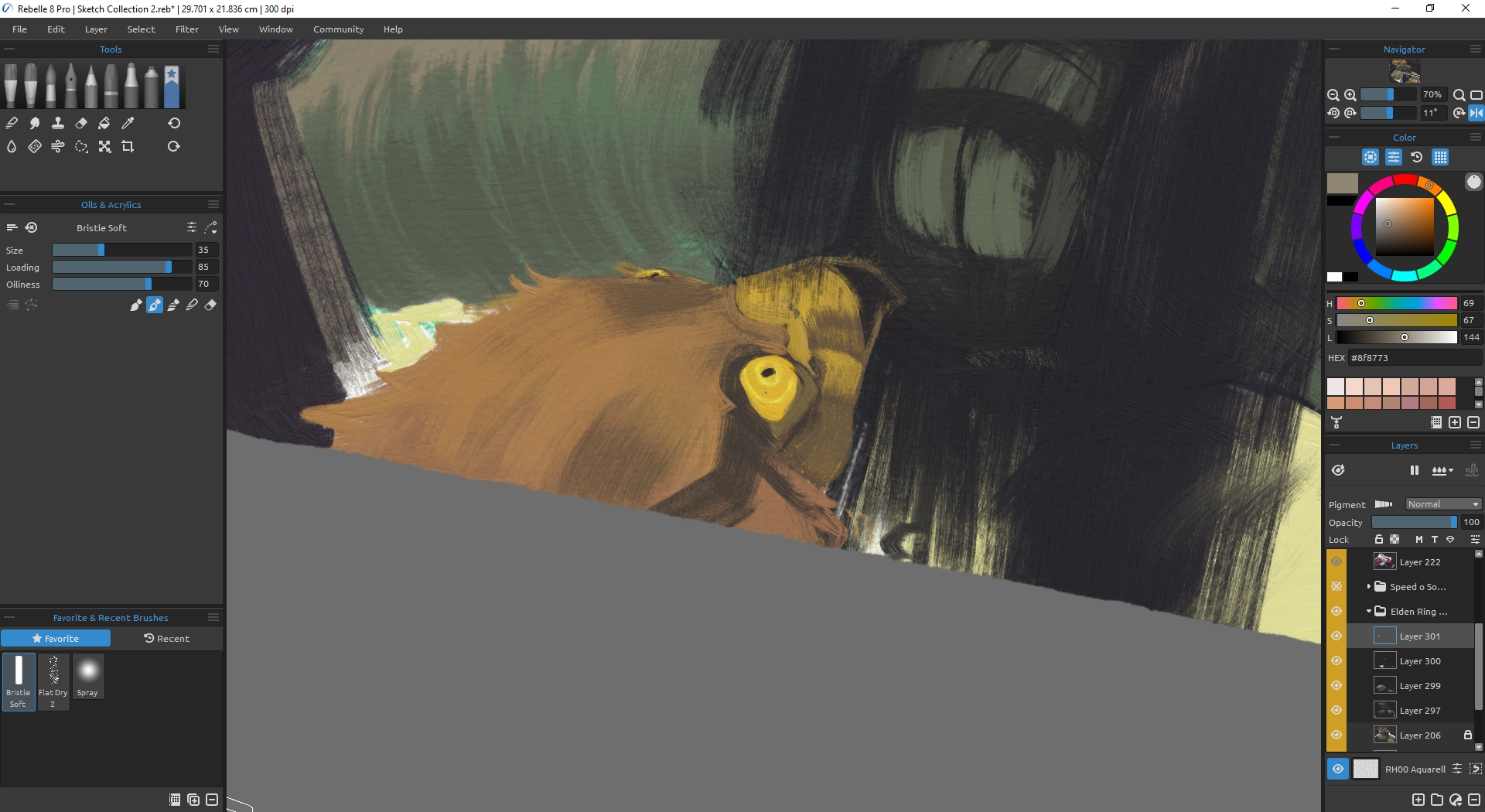The width and height of the screenshot is (1485, 812).
Task: Select the Flat Dry 2 brush preset
Action: click(53, 681)
